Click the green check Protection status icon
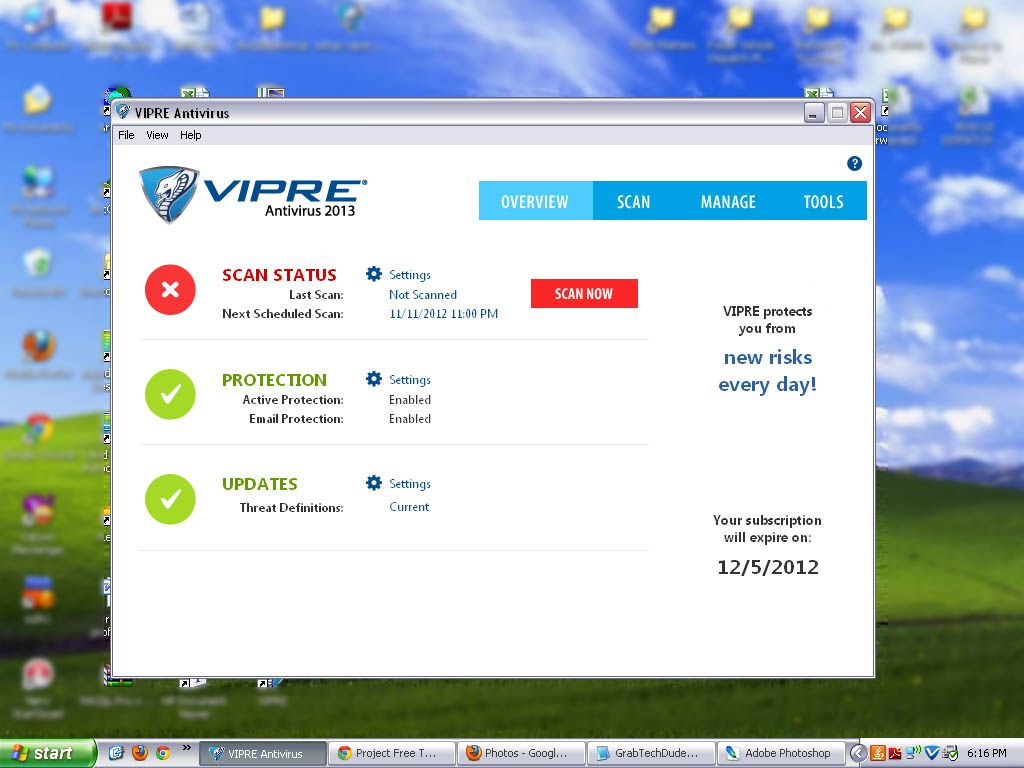This screenshot has height=768, width=1024. tap(170, 394)
